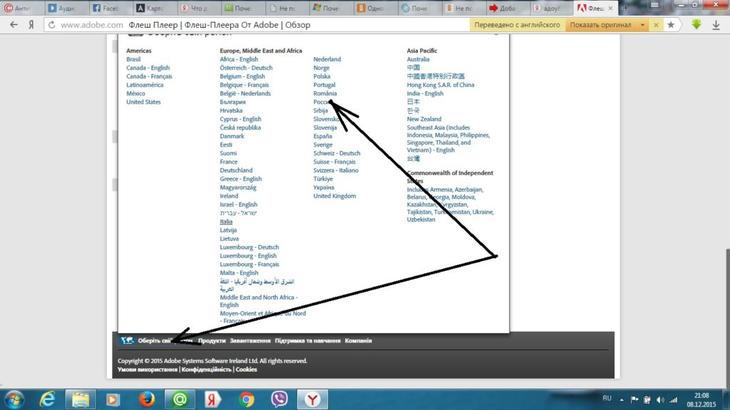Choose 'България' region link
Image resolution: width=730 pixels, height=410 pixels.
click(233, 102)
